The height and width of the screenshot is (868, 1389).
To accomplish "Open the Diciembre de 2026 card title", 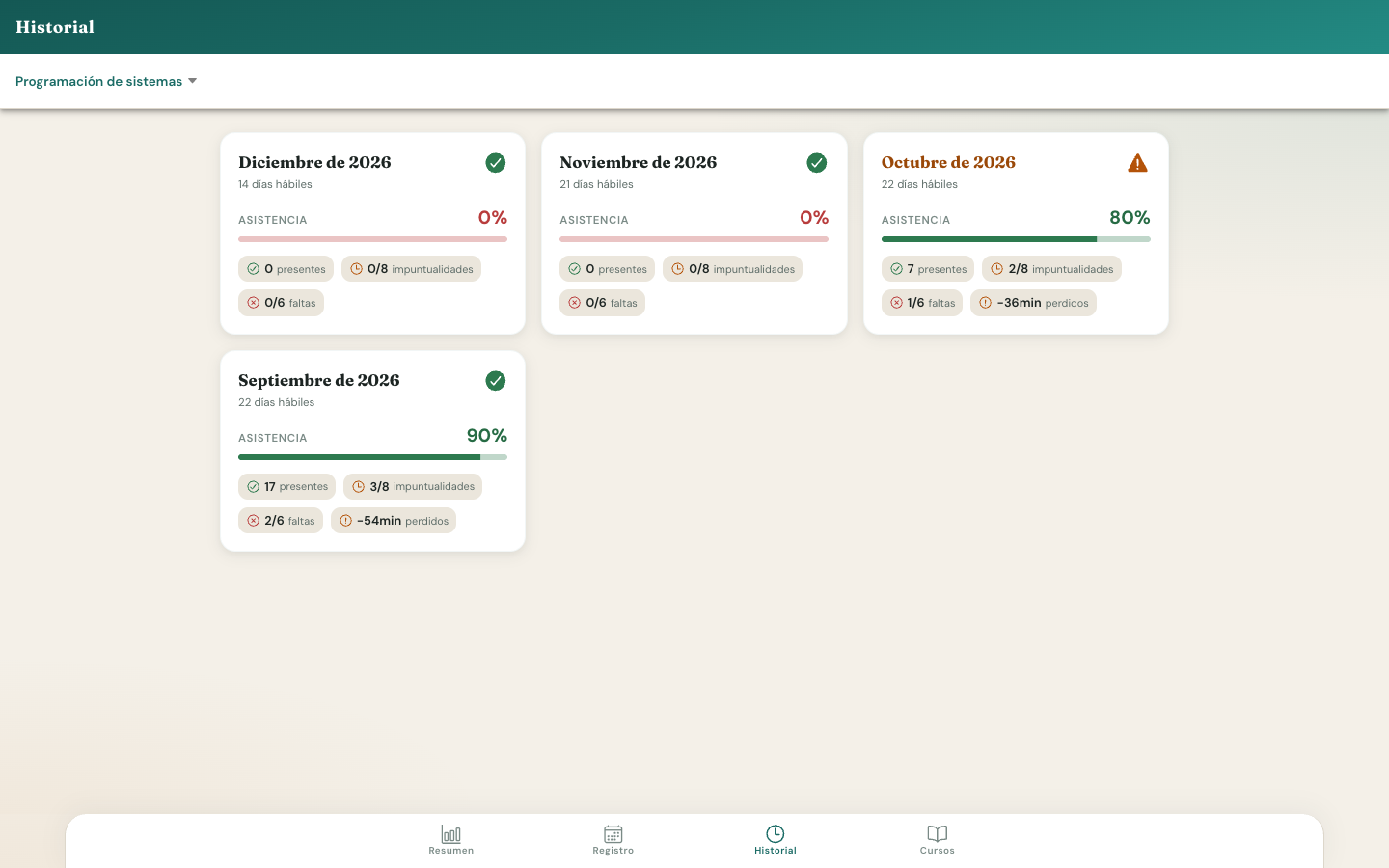I will [x=314, y=162].
